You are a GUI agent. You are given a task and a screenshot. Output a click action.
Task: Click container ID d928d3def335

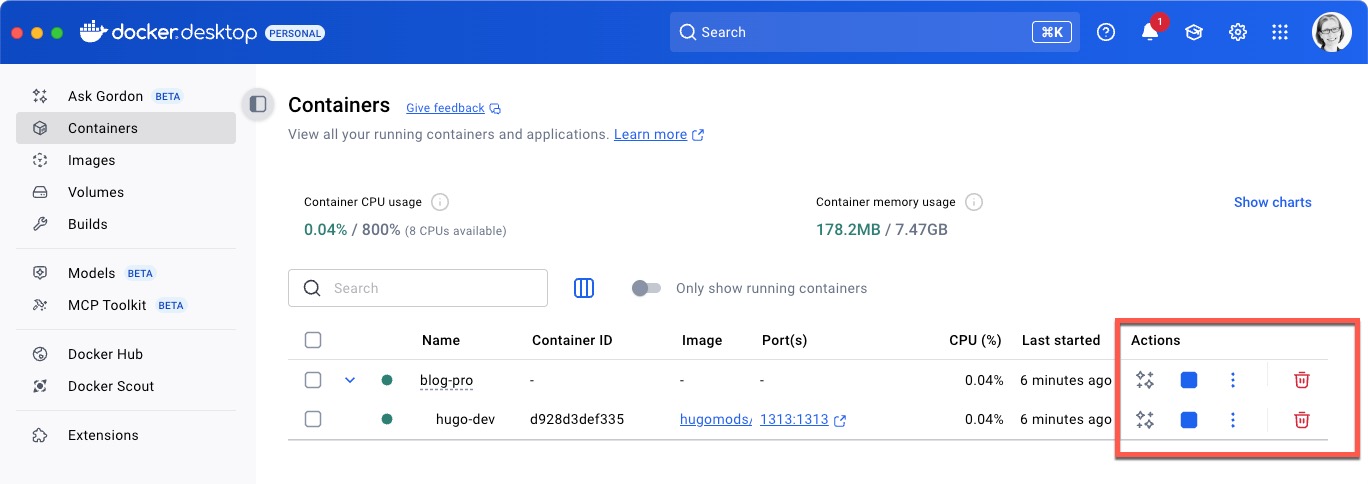(x=577, y=419)
